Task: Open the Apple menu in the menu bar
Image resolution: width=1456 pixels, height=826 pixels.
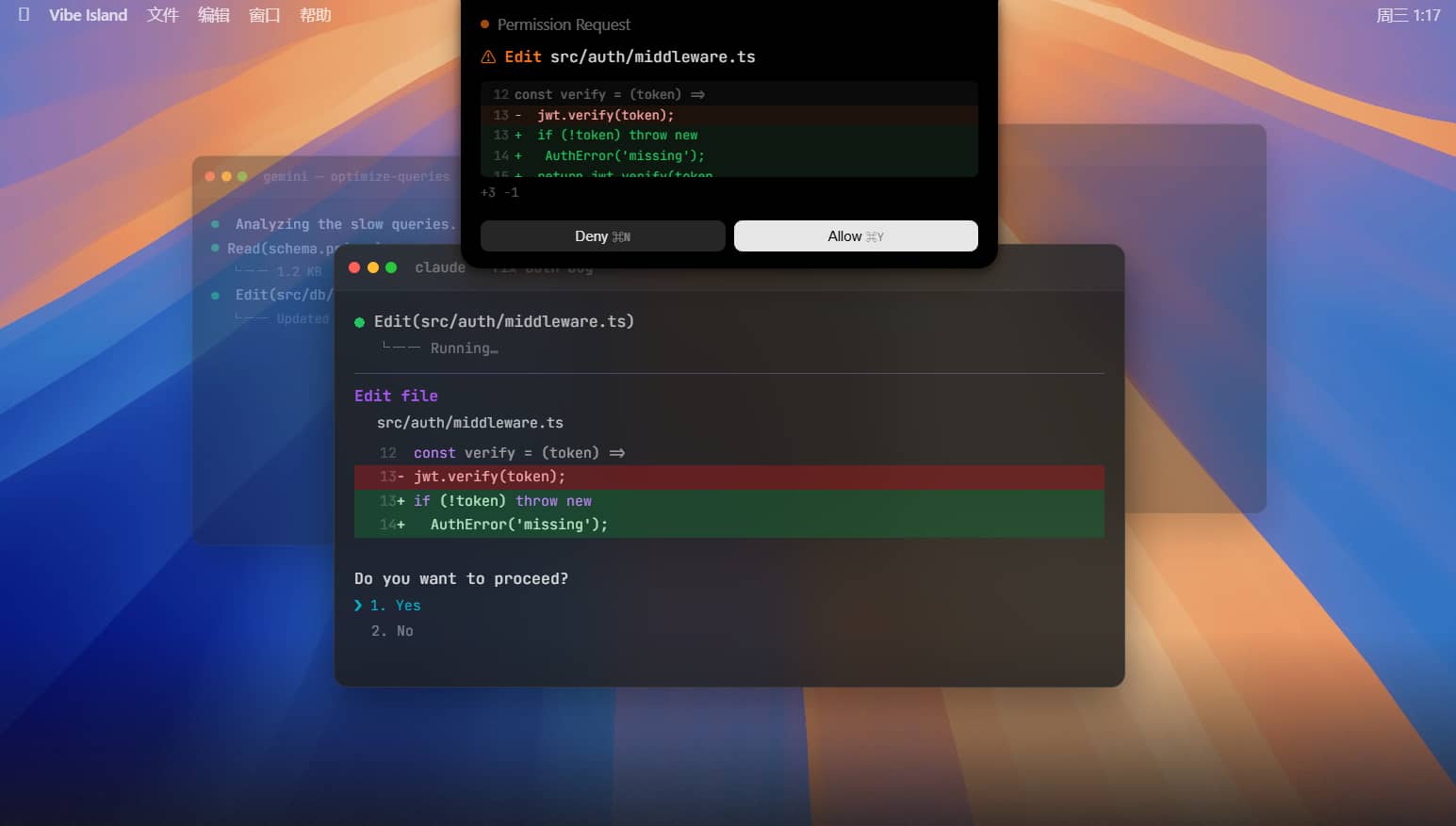Action: coord(25,15)
